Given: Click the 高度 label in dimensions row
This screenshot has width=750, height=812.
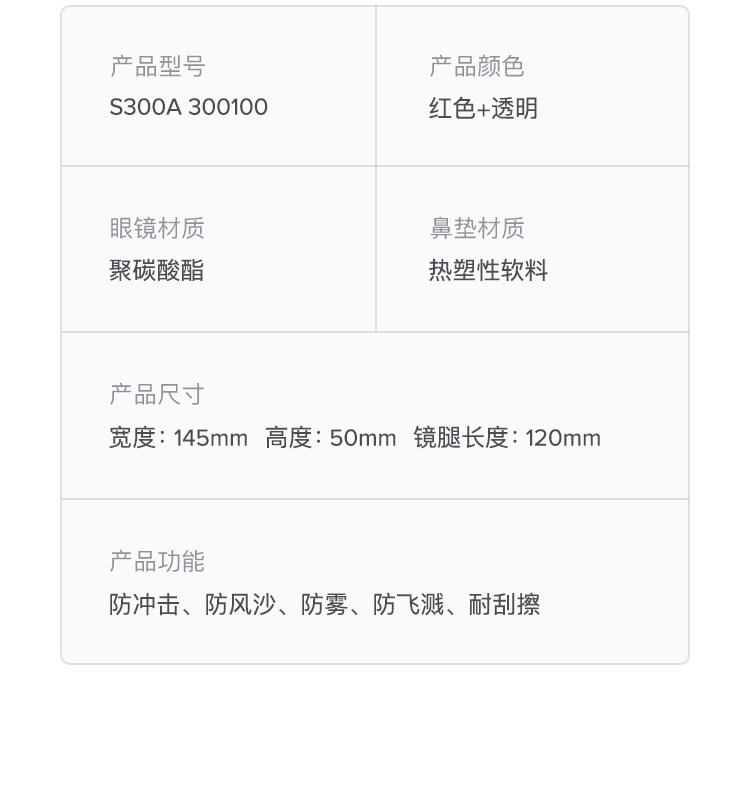Looking at the screenshot, I should click(x=289, y=438).
